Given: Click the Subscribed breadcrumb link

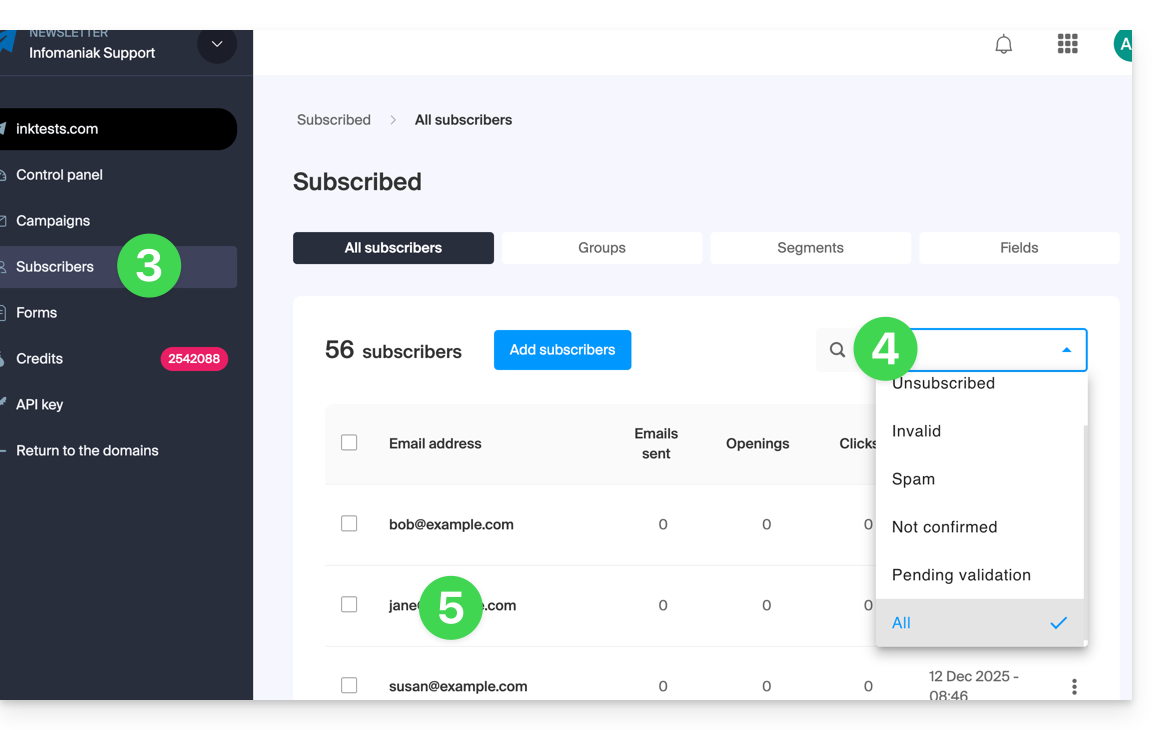Looking at the screenshot, I should (x=334, y=120).
